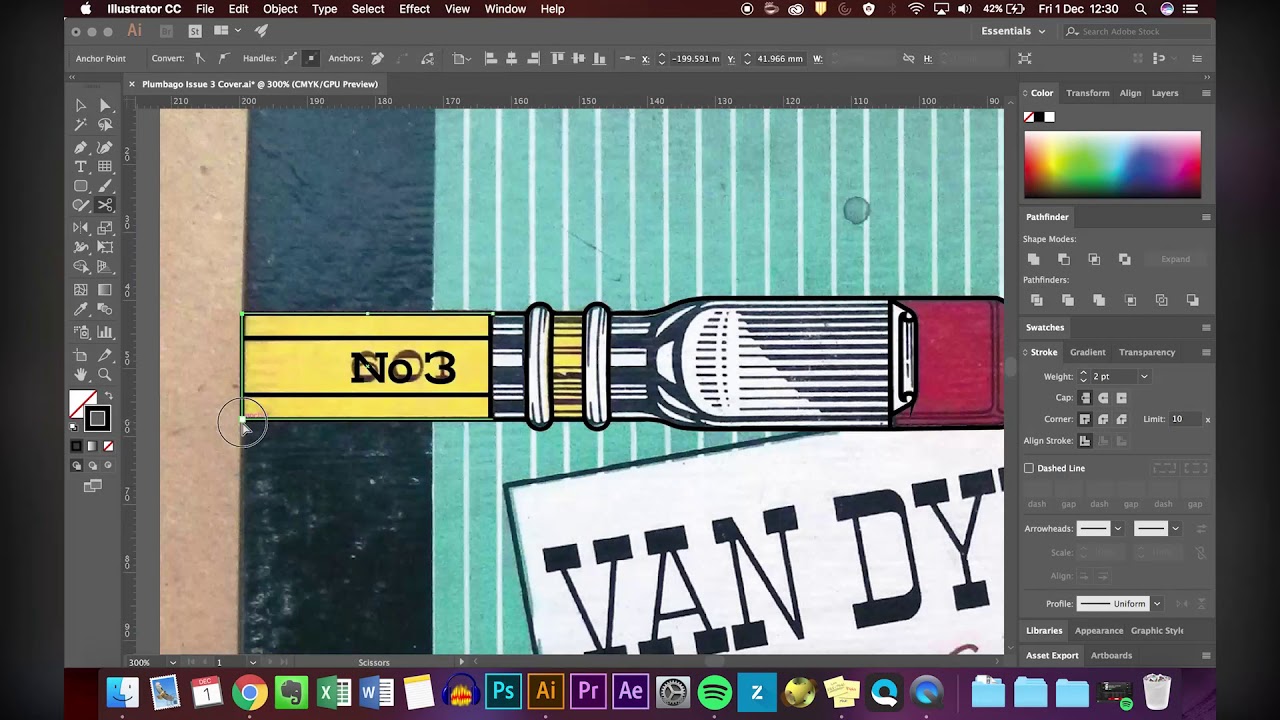Screen dimensions: 1280x720
Task: Choose the Artboard tool
Action: click(81, 355)
